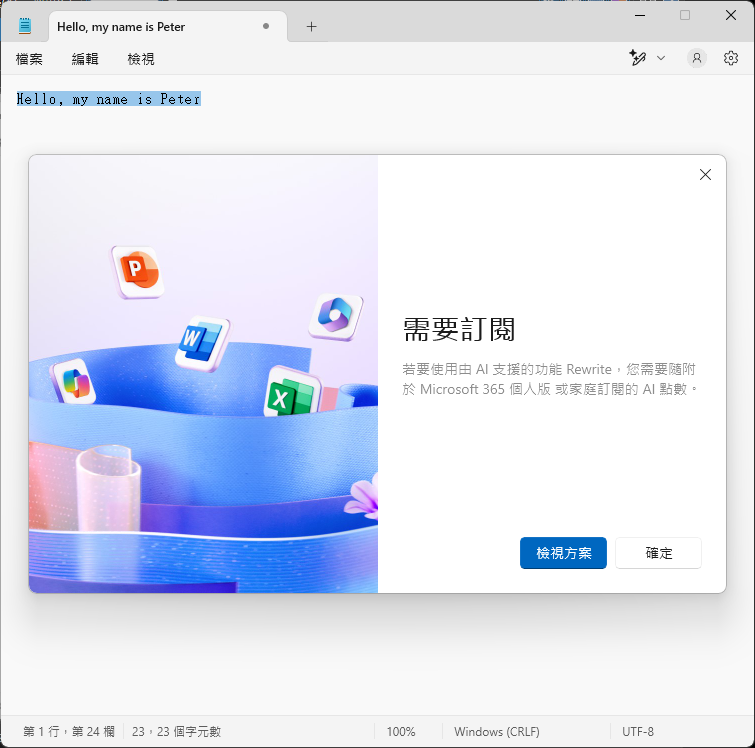Image resolution: width=755 pixels, height=748 pixels.
Task: Open the 檢視 menu
Action: (x=141, y=59)
